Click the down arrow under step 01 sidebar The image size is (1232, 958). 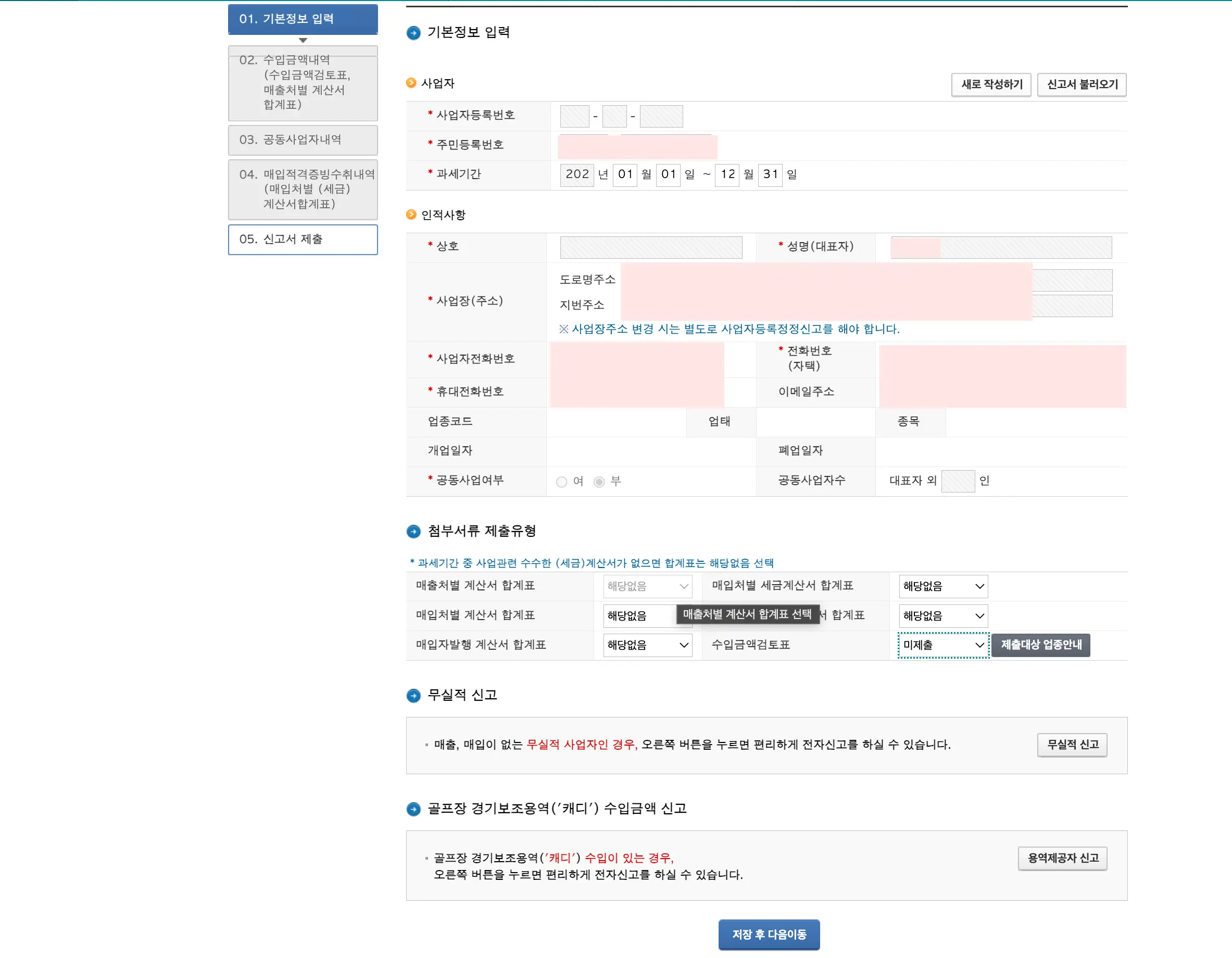click(303, 40)
